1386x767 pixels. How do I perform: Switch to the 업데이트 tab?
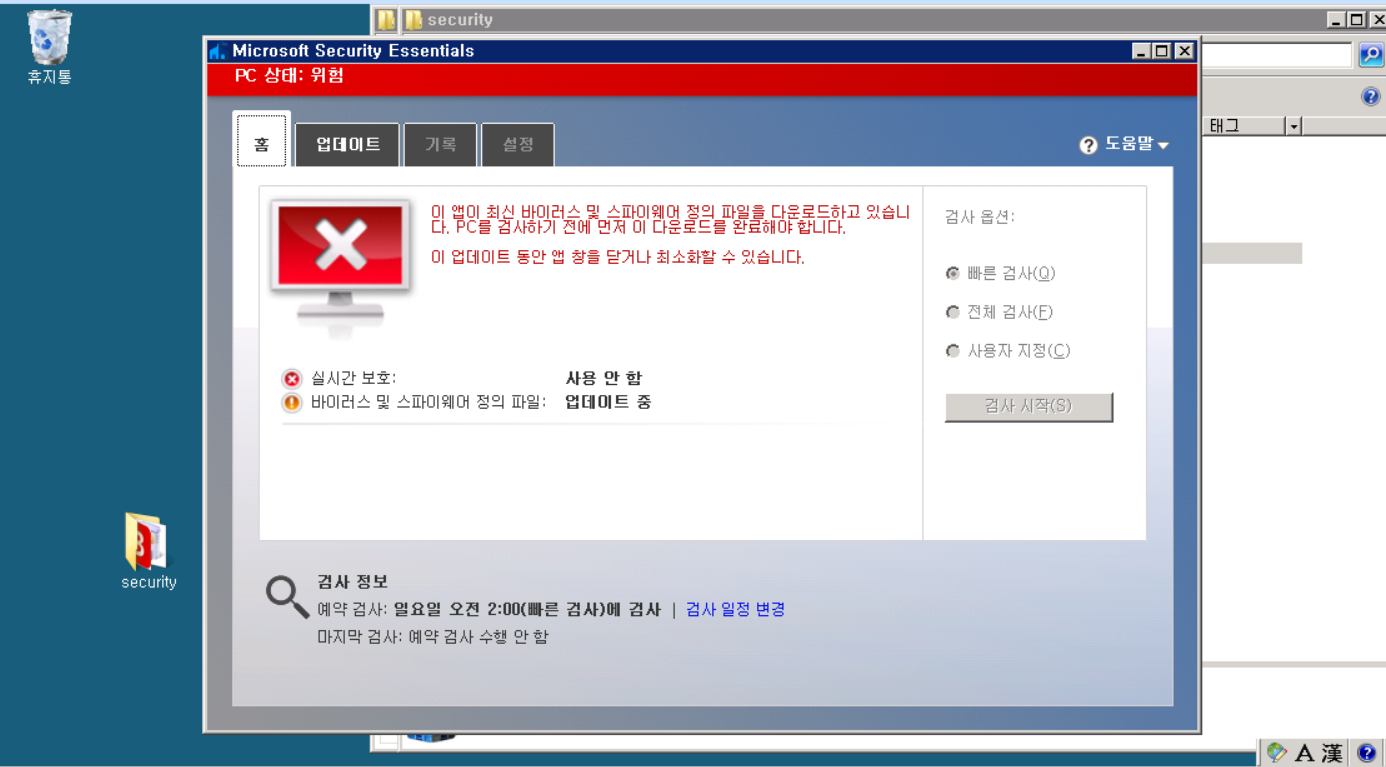click(x=348, y=145)
